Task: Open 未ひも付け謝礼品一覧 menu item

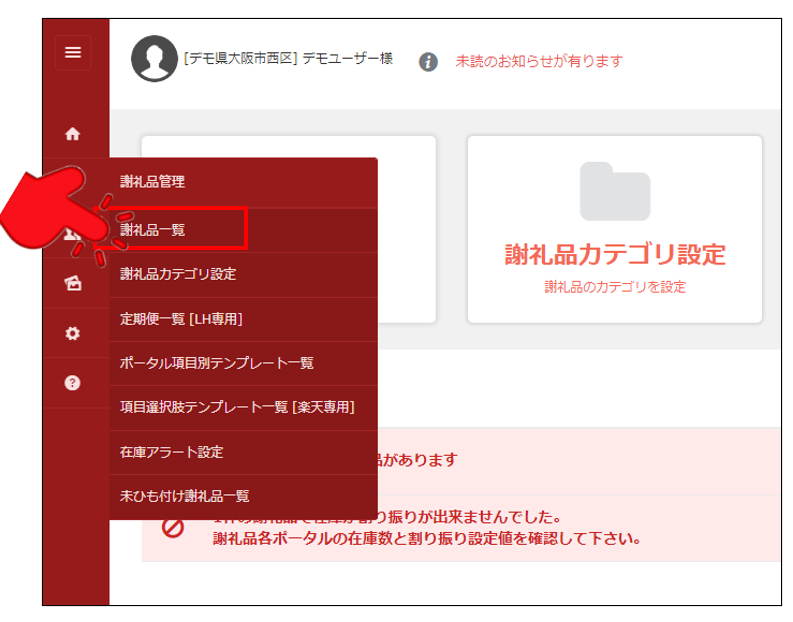Action: point(185,496)
